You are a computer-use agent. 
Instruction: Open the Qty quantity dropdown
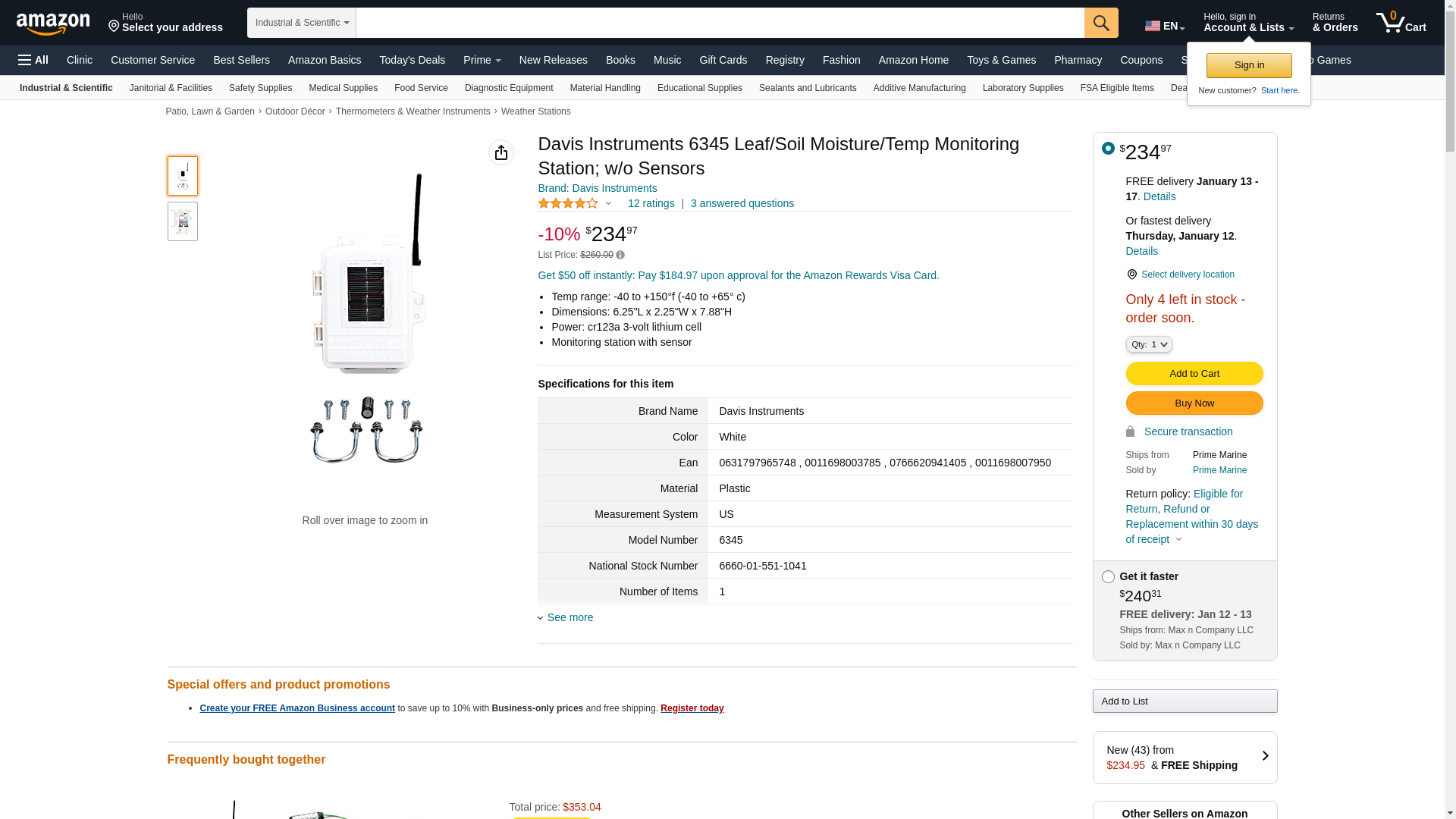coord(1149,344)
